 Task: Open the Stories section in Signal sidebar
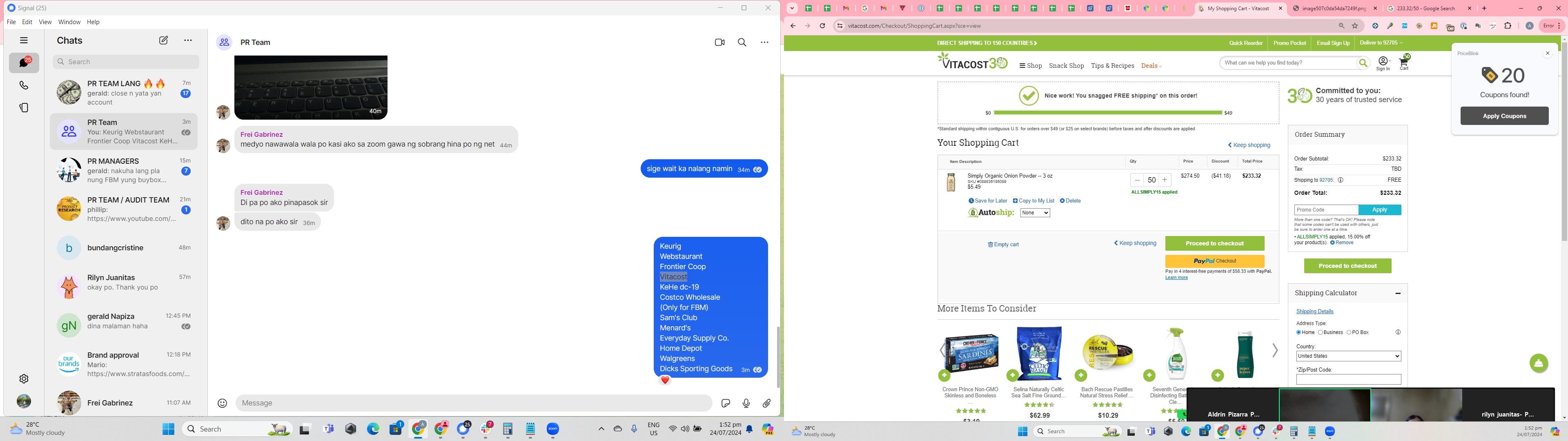click(24, 108)
